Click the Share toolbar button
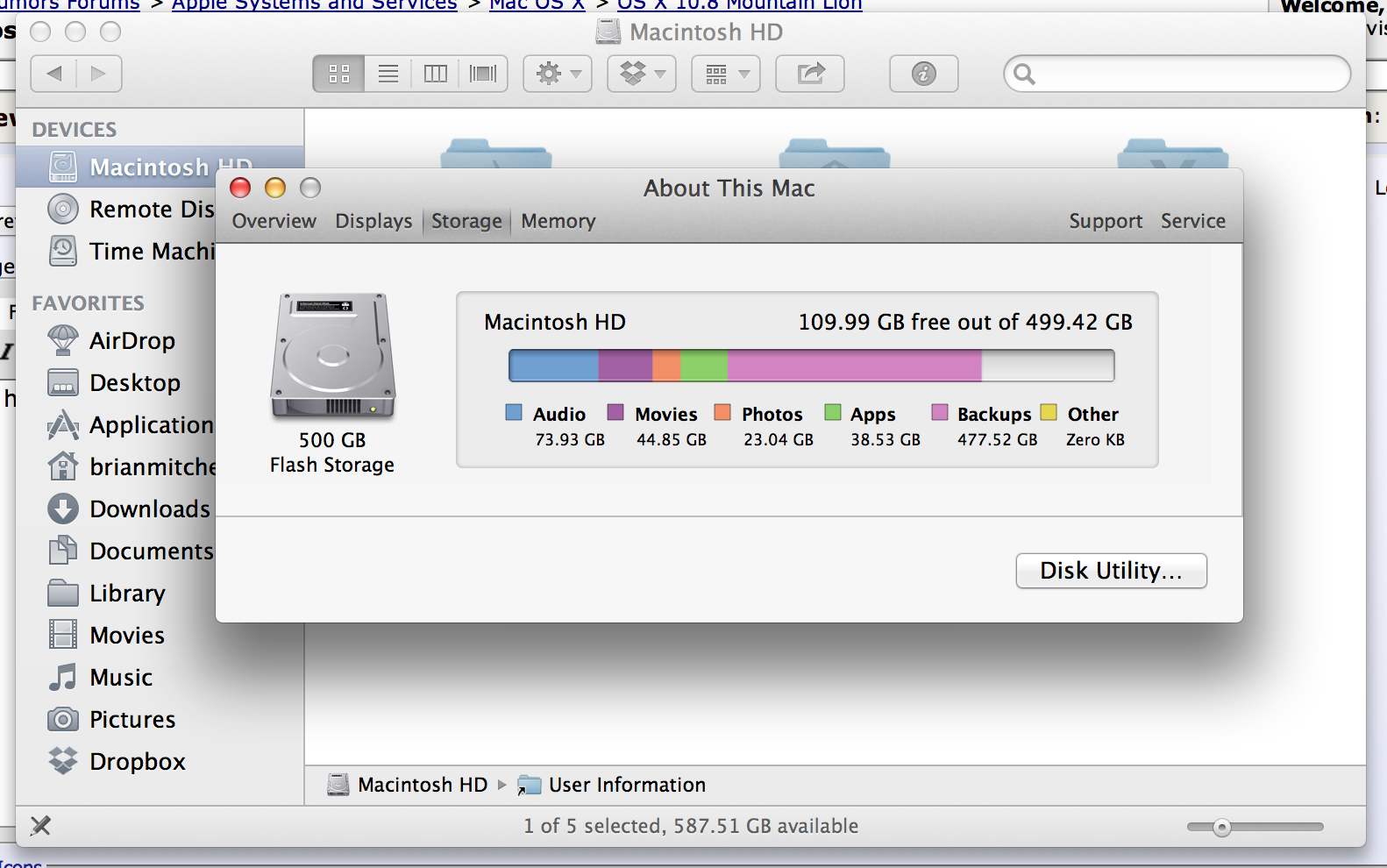Image resolution: width=1387 pixels, height=868 pixels. pos(810,74)
